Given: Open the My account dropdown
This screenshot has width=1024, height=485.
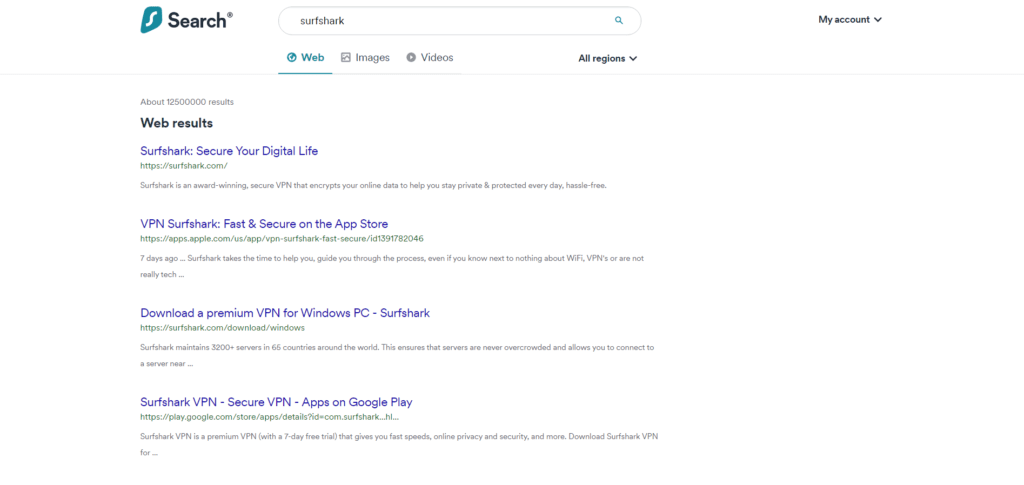Looking at the screenshot, I should pos(850,20).
